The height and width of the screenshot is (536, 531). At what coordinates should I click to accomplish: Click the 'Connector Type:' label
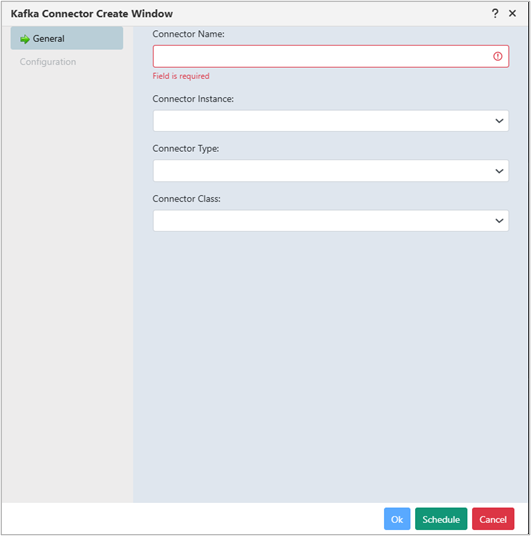coord(186,149)
